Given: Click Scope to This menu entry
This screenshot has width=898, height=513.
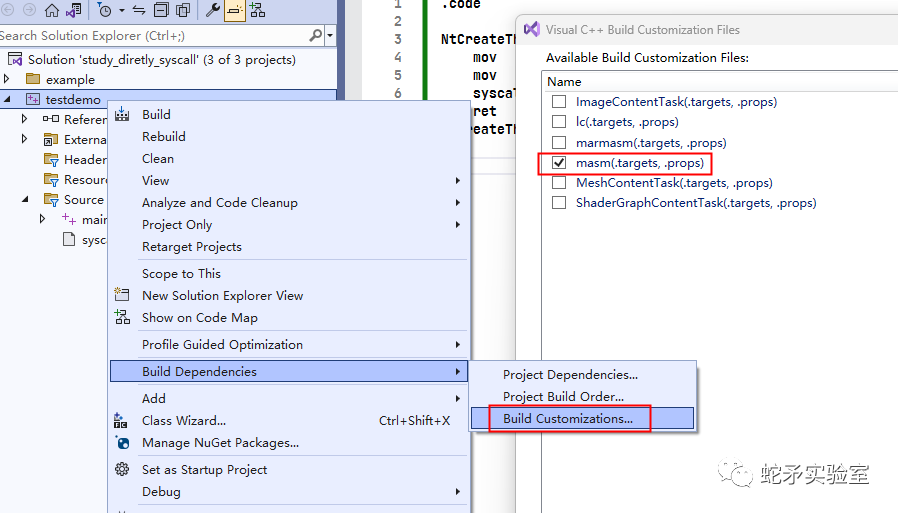Looking at the screenshot, I should 289,274.
